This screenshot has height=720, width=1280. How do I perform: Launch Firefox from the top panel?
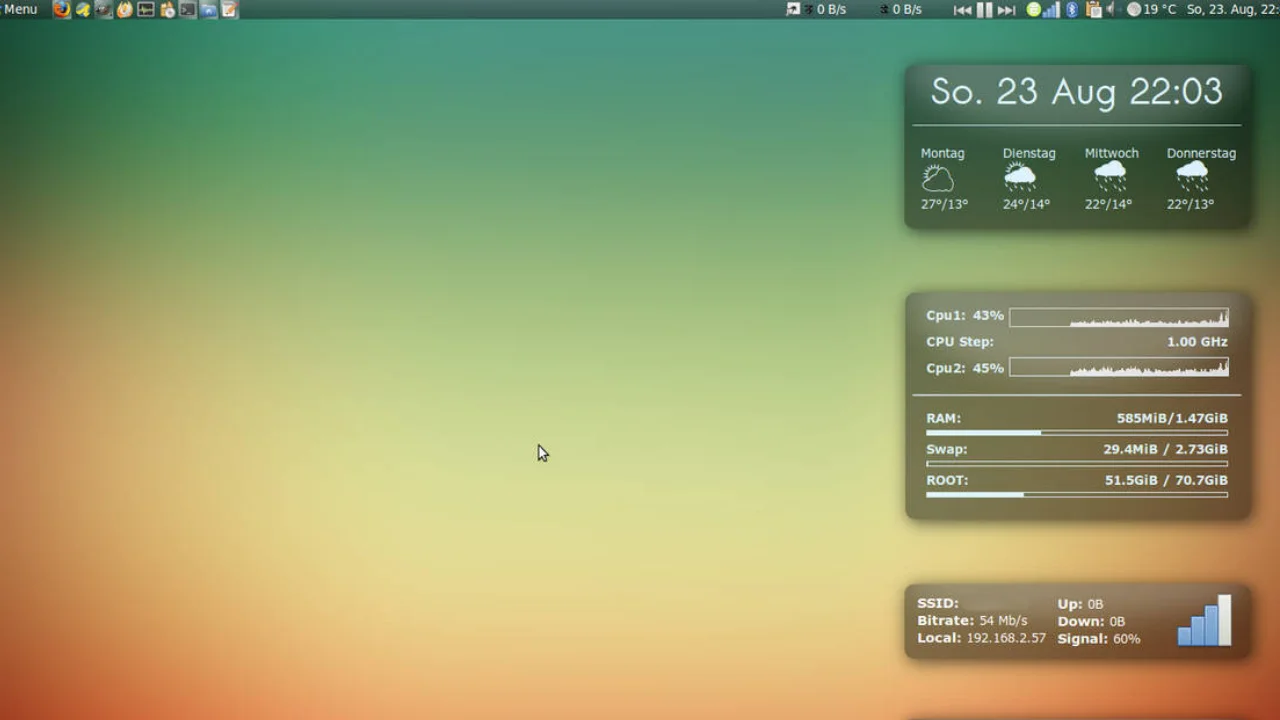pos(62,10)
